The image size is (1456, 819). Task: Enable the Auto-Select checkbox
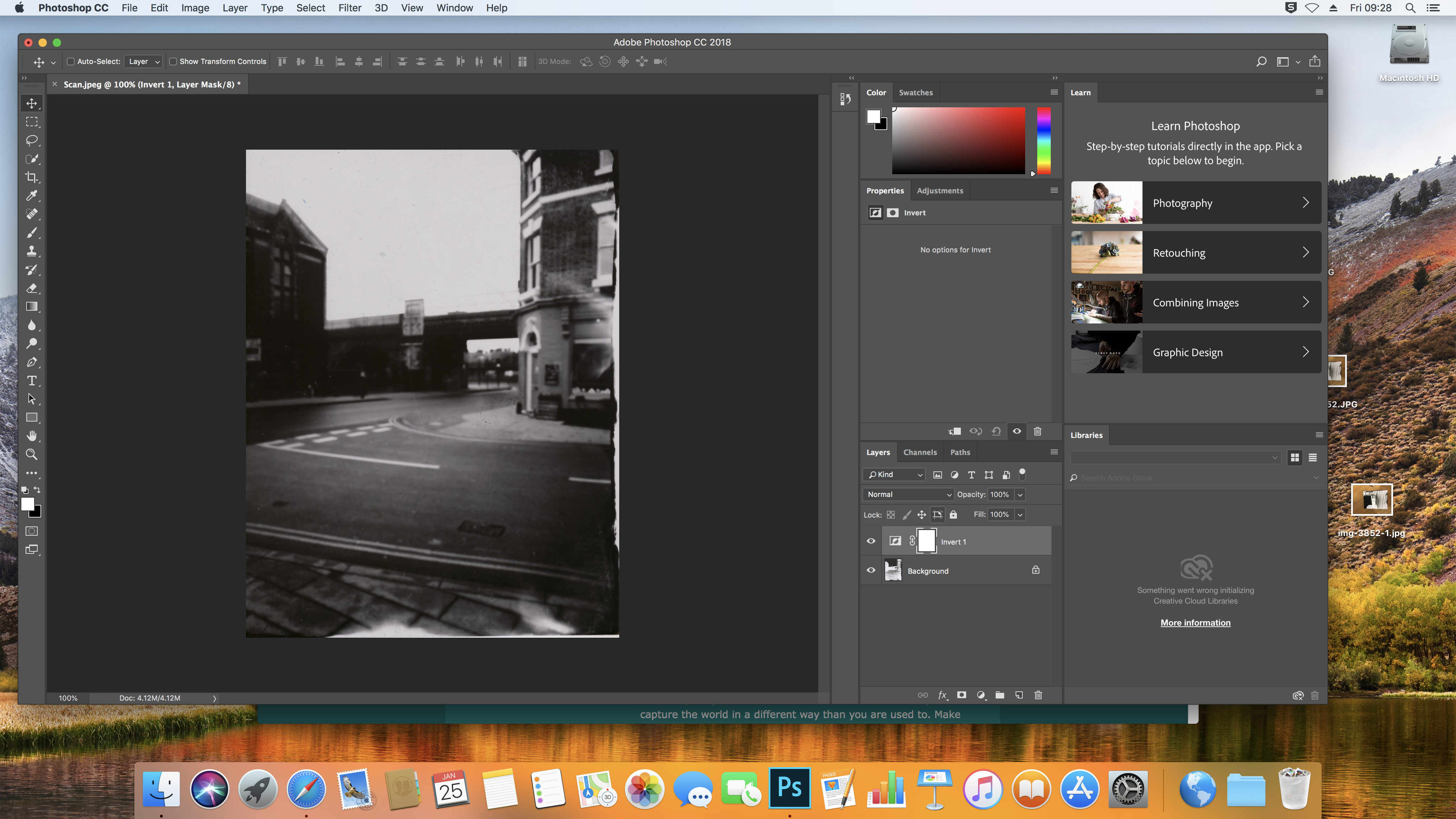[71, 61]
